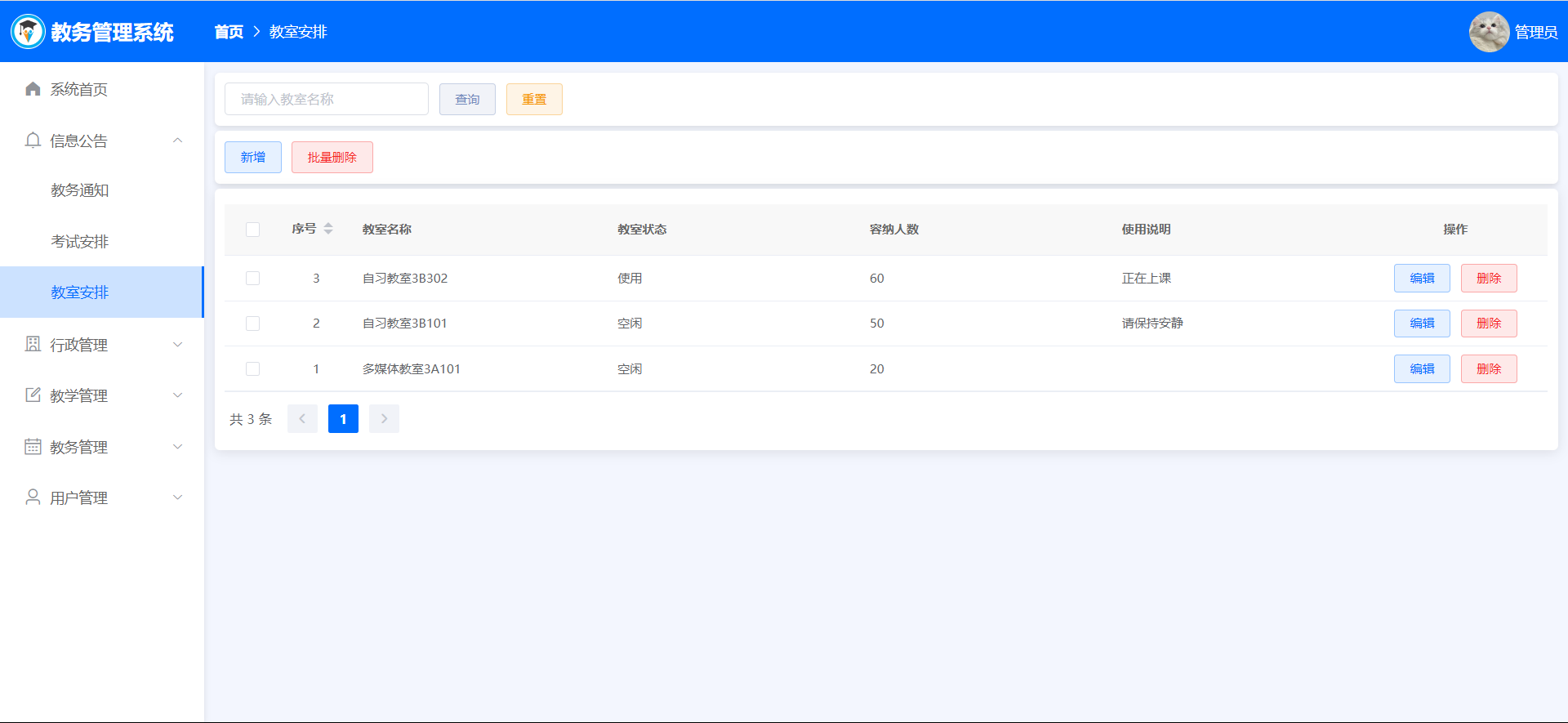1568x723 pixels.
Task: Open the 用户管理 menu label
Action: pyautogui.click(x=78, y=498)
